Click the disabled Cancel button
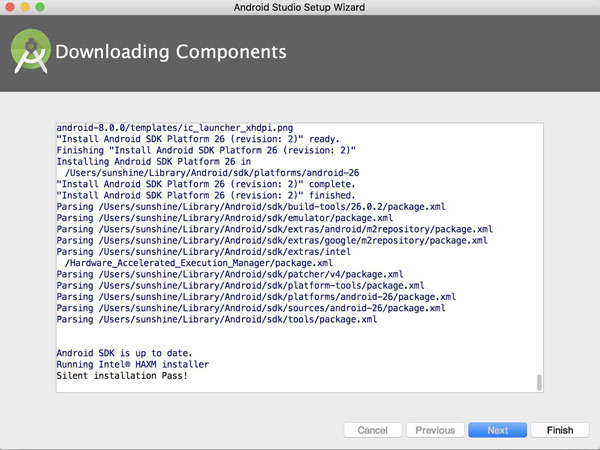Screen dimensions: 600x450 pos(372,430)
